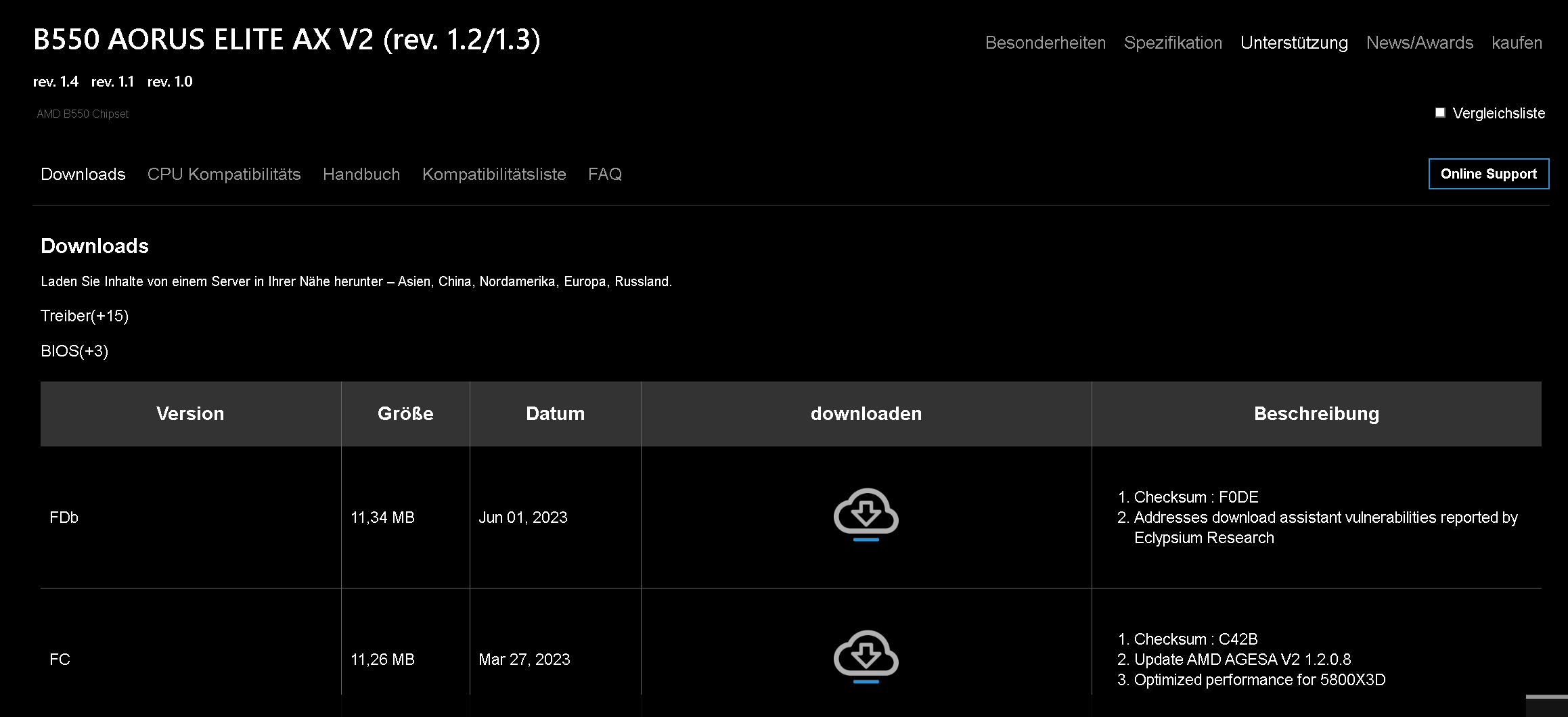Click Optimized performance for 5800X3D line

point(1260,680)
